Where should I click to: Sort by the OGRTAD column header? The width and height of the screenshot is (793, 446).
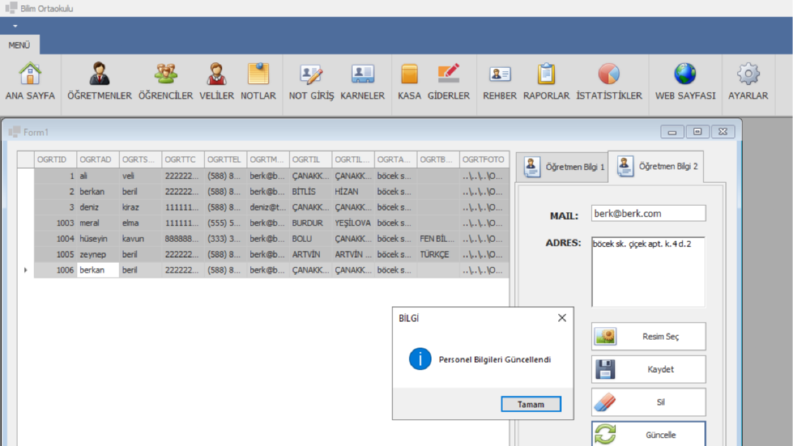point(98,159)
